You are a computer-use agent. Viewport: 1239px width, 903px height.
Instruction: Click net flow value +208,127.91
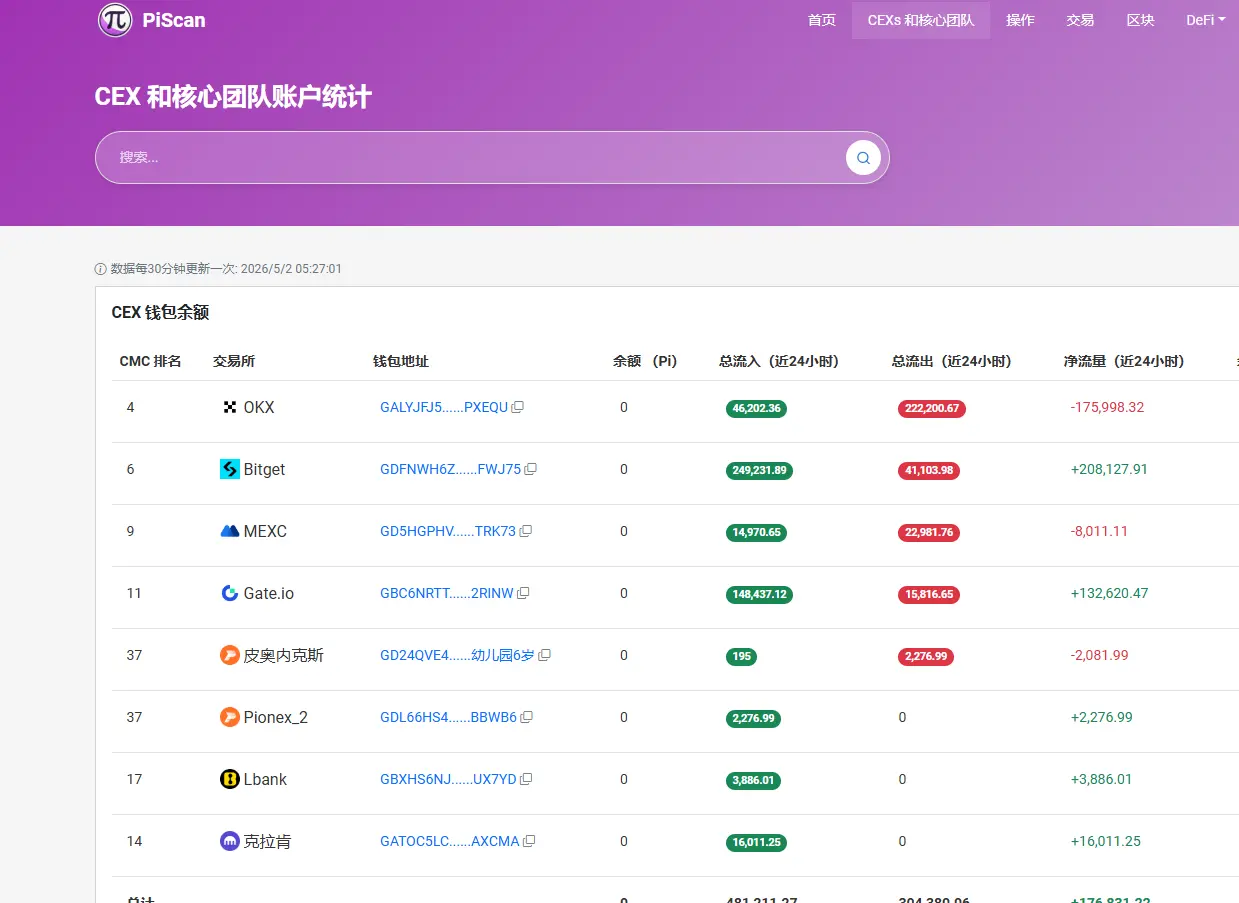(1109, 470)
